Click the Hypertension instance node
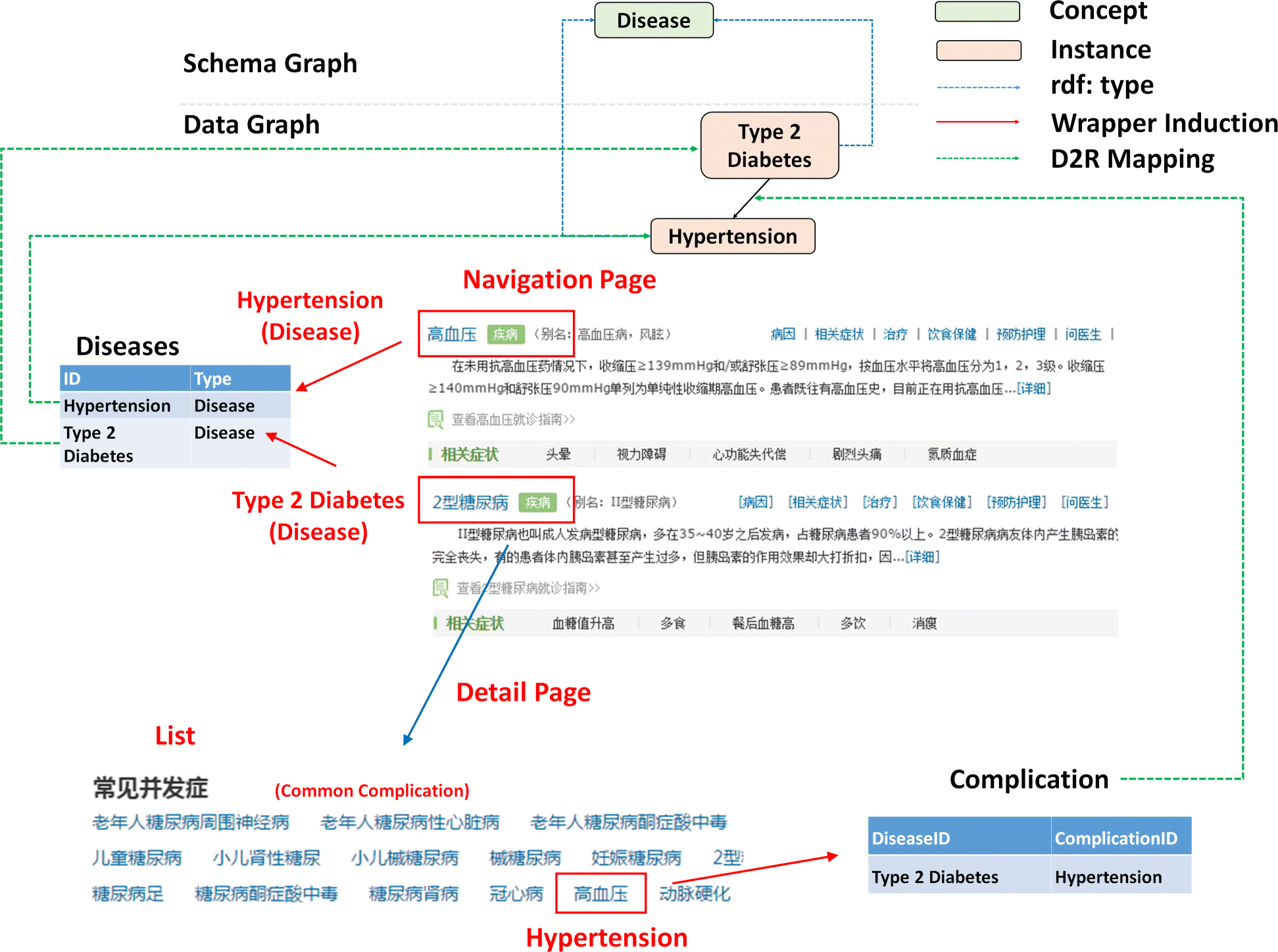Viewport: 1278px width, 952px height. (733, 236)
